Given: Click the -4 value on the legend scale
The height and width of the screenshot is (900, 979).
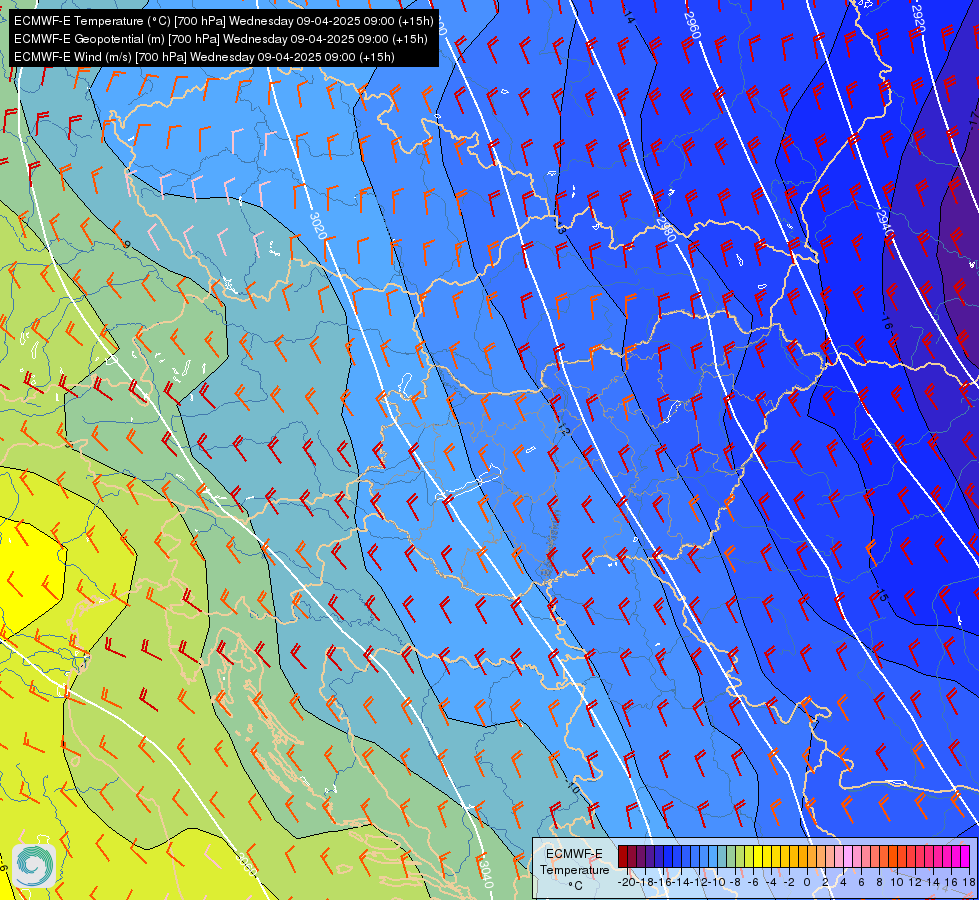Looking at the screenshot, I should tap(772, 882).
